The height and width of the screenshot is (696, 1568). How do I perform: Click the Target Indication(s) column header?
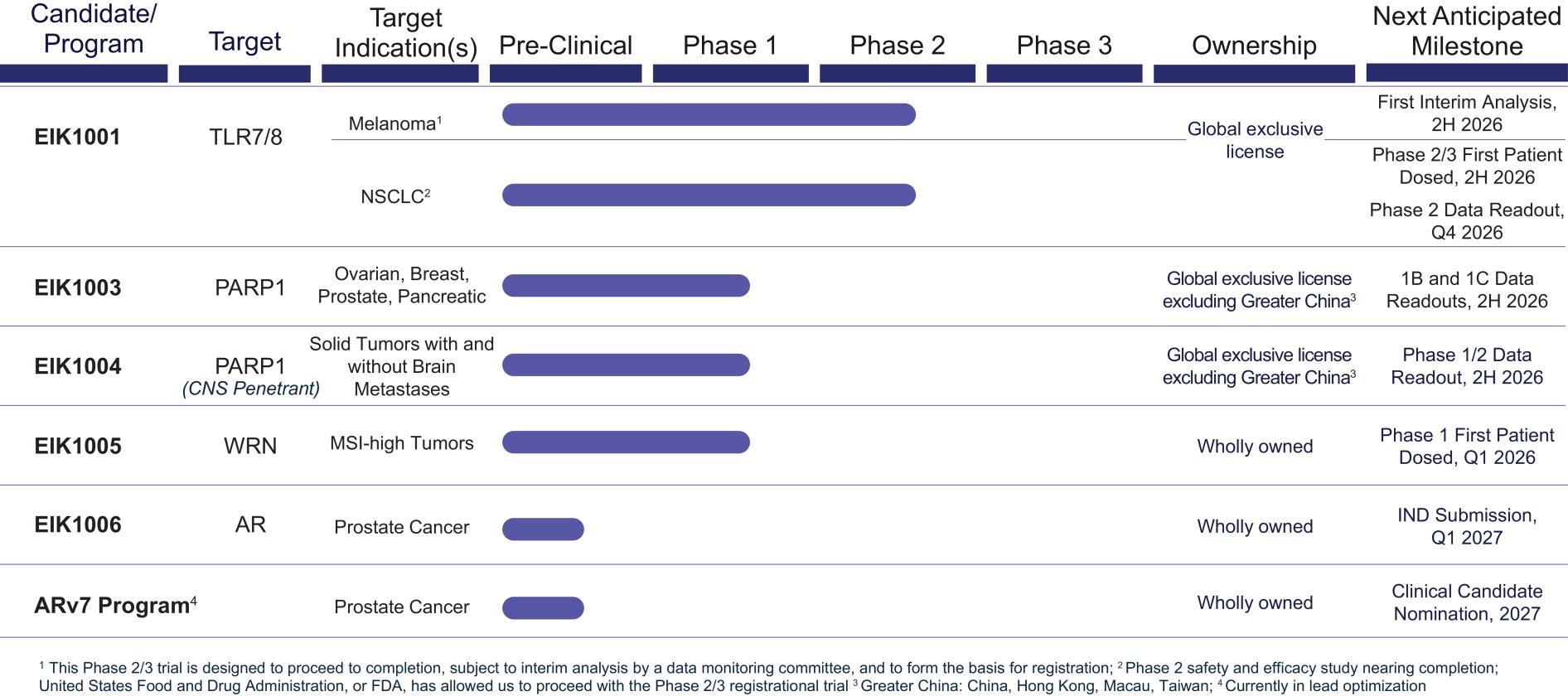click(406, 33)
